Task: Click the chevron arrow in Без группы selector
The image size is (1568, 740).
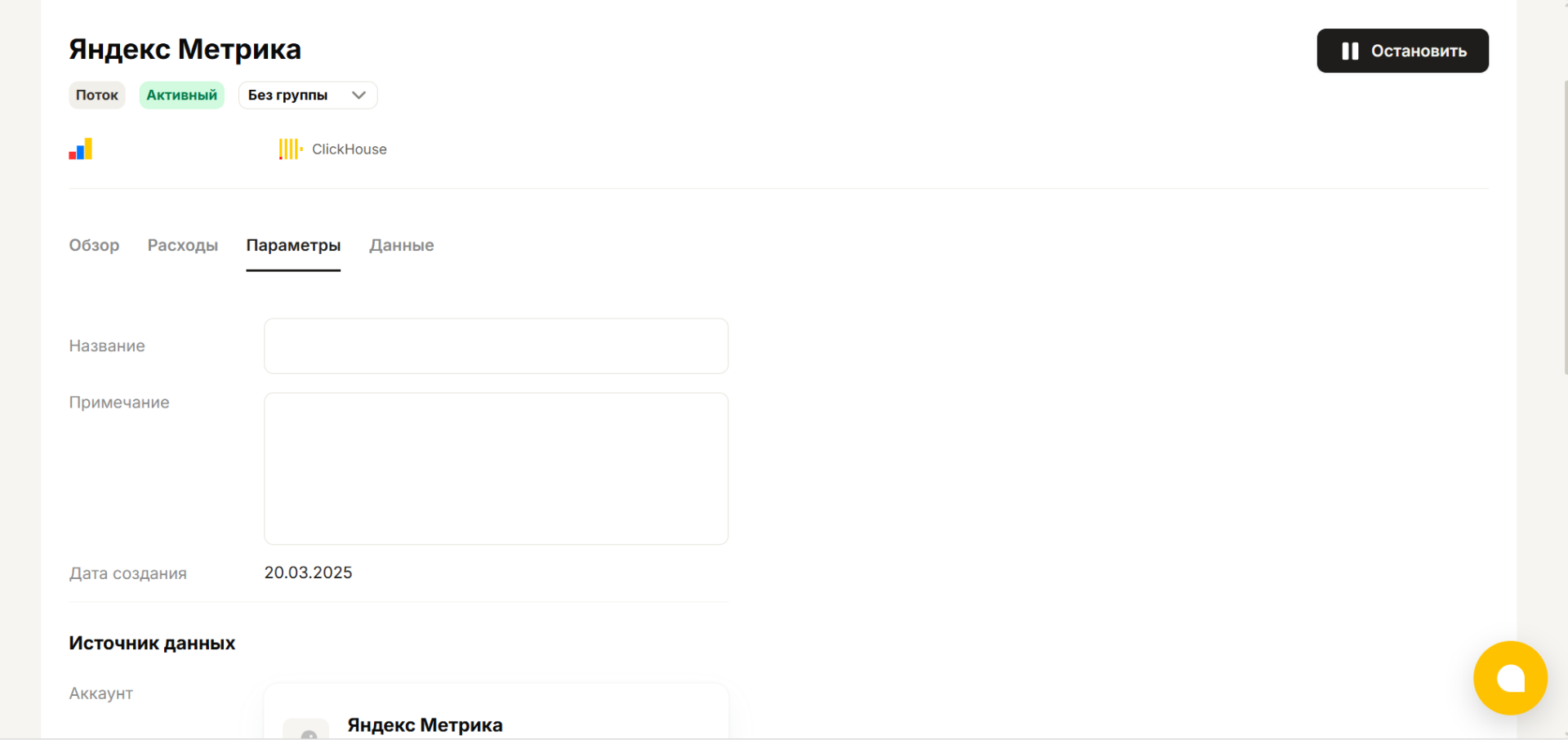Action: click(359, 95)
